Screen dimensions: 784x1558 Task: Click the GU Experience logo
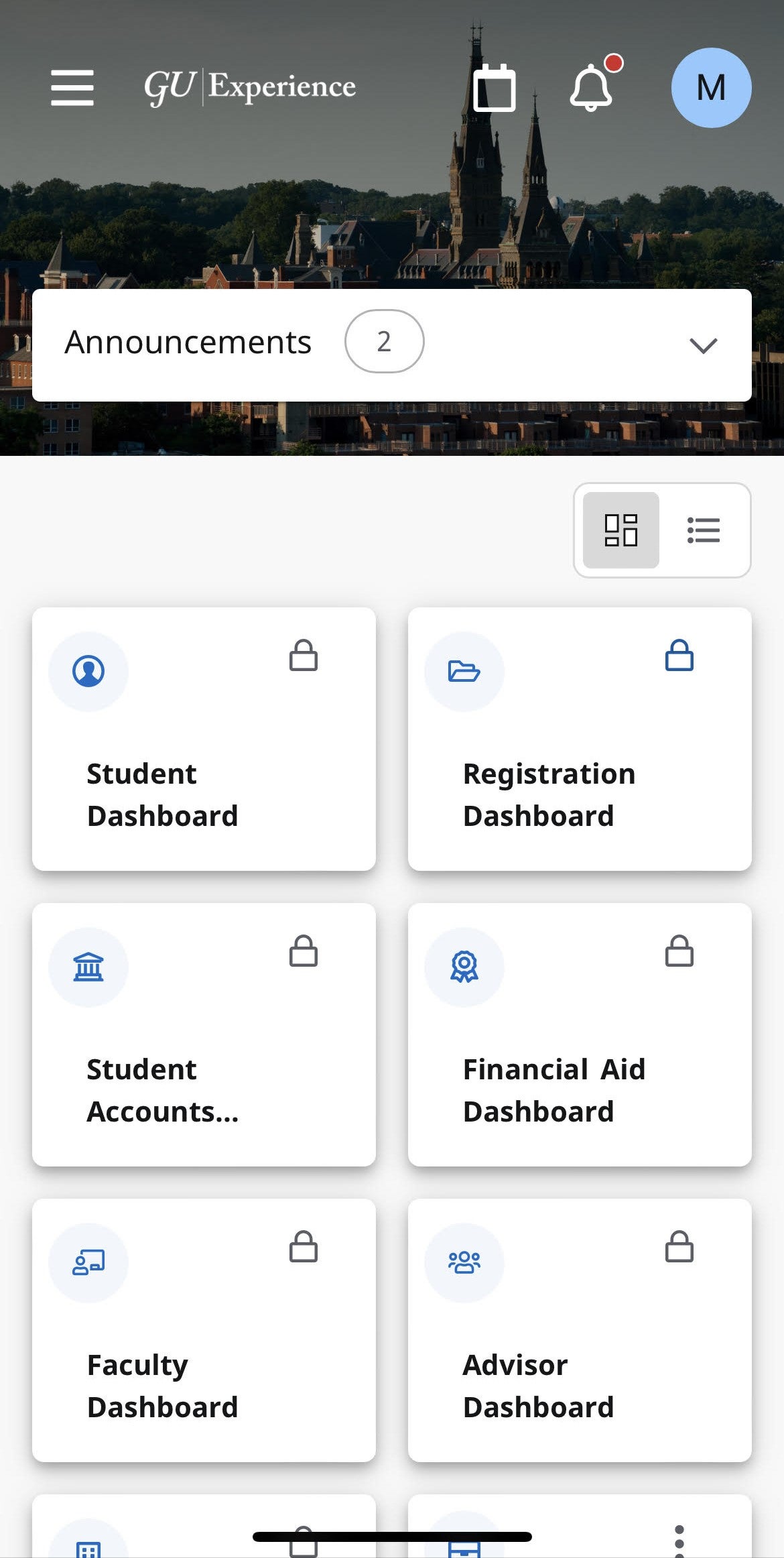250,88
